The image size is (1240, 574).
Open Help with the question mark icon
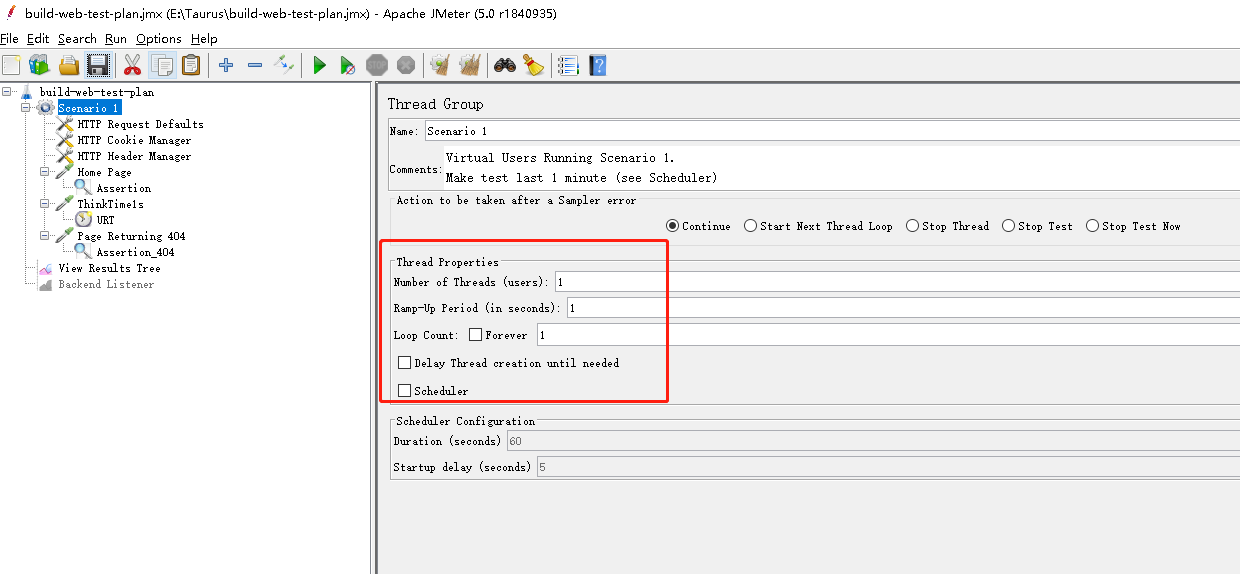coord(598,65)
